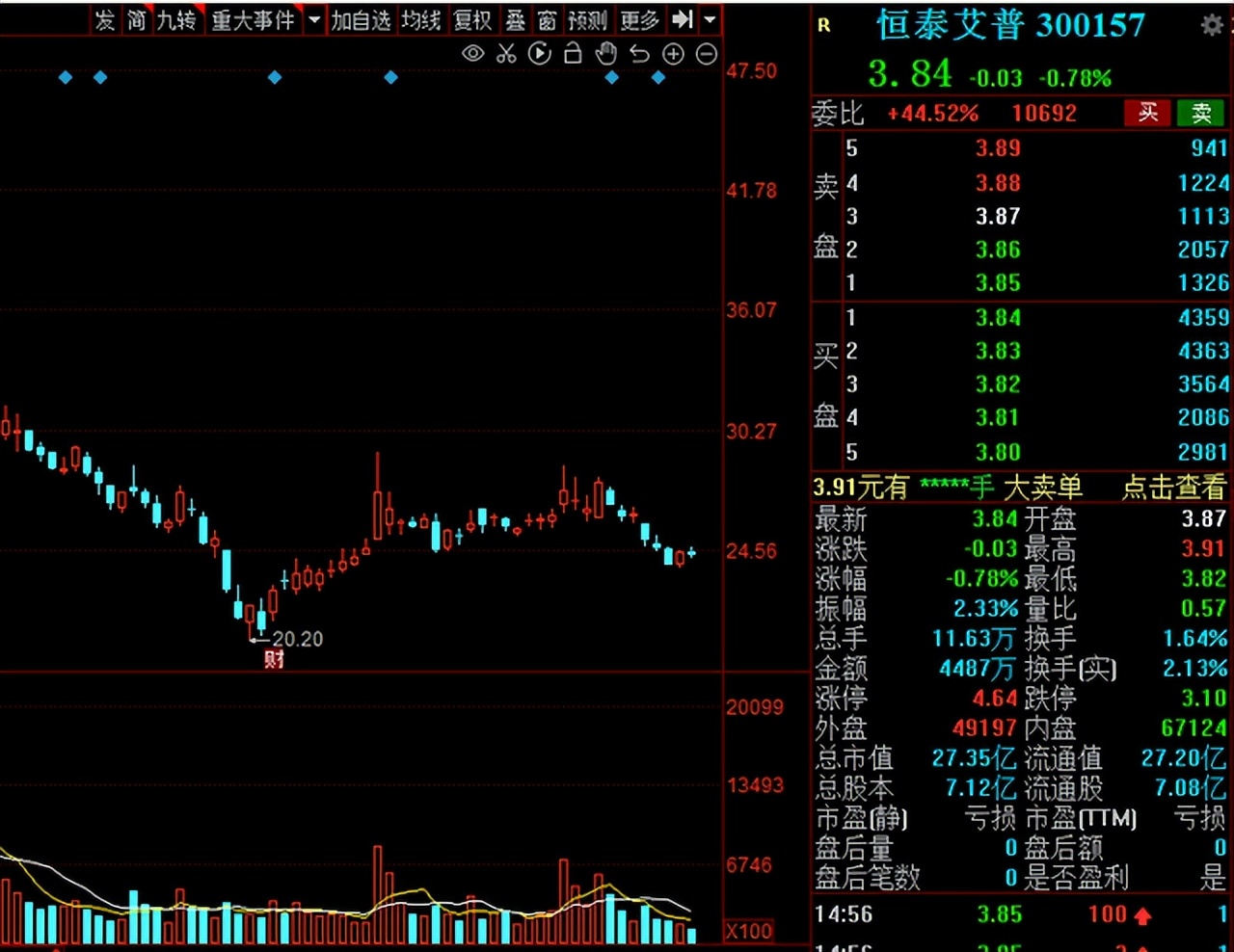Click the chart low label 20.20
Screen dimensions: 1234x952
click(x=298, y=639)
